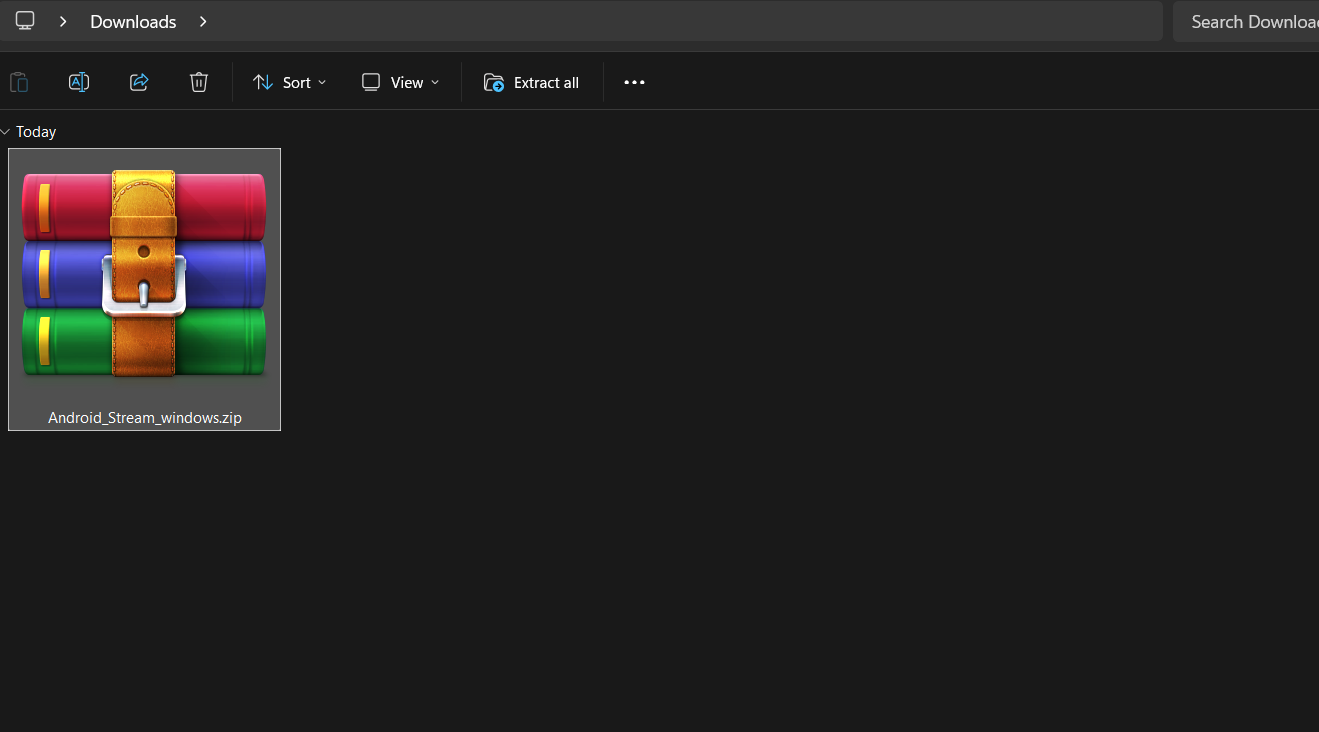Click the Delete trash icon

(x=198, y=82)
